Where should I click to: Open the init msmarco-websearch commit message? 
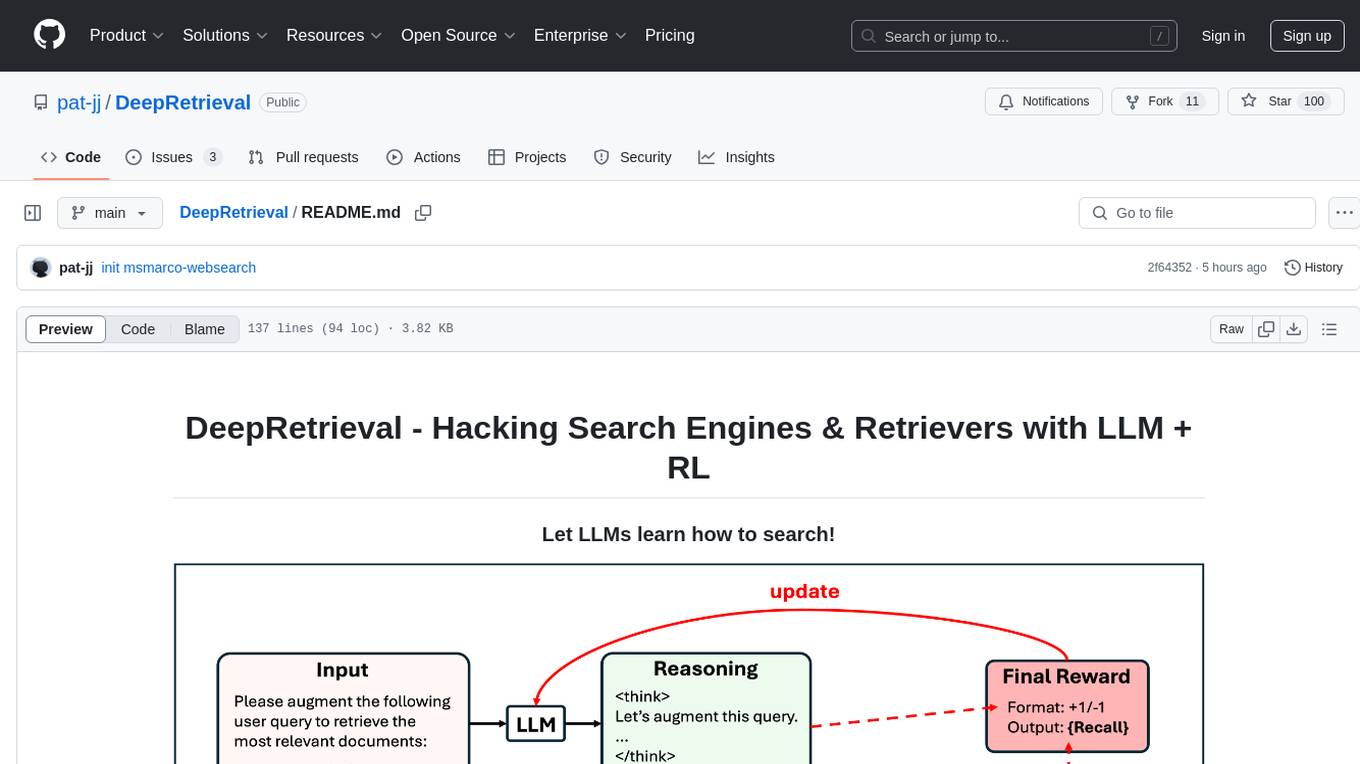(179, 267)
